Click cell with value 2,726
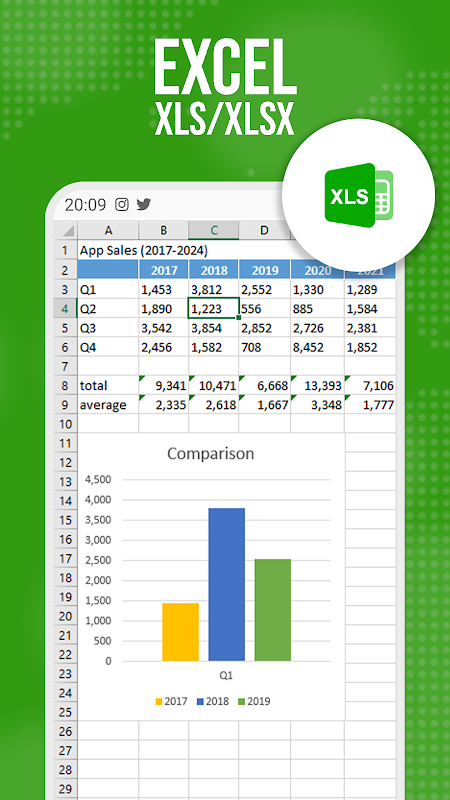Screen dimensions: 450x800 (317, 328)
